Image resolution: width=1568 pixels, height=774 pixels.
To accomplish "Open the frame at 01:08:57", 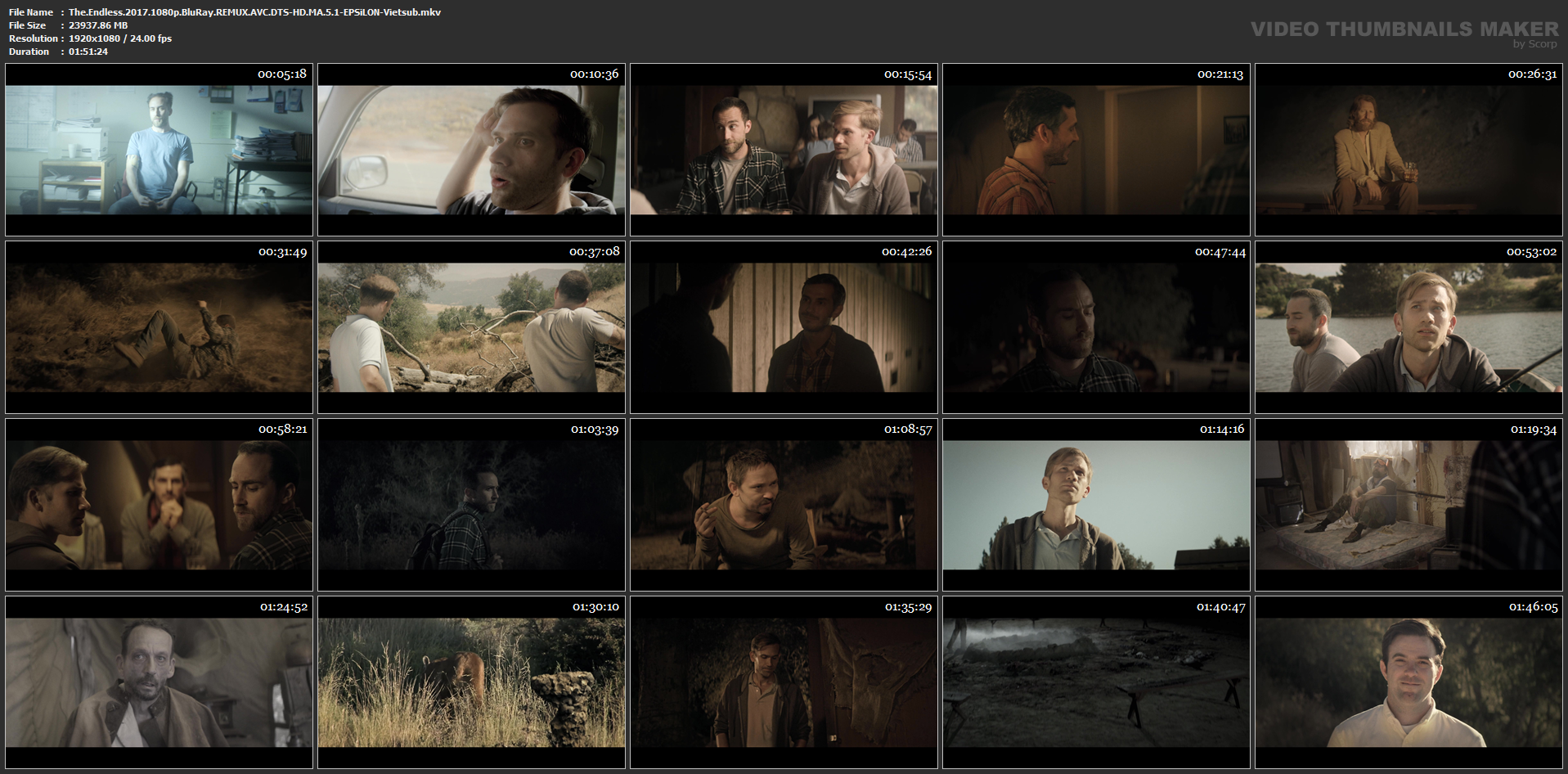I will [x=784, y=505].
